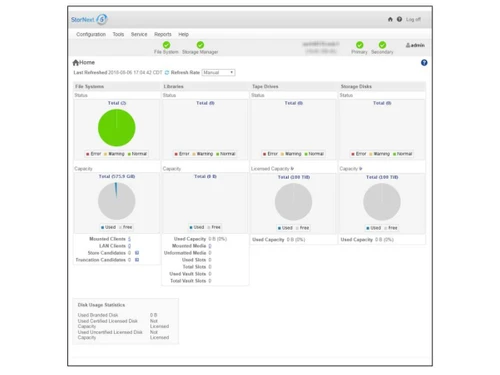This screenshot has width=500, height=375.
Task: Click Libraries capacity Total 0 B link
Action: click(x=205, y=176)
